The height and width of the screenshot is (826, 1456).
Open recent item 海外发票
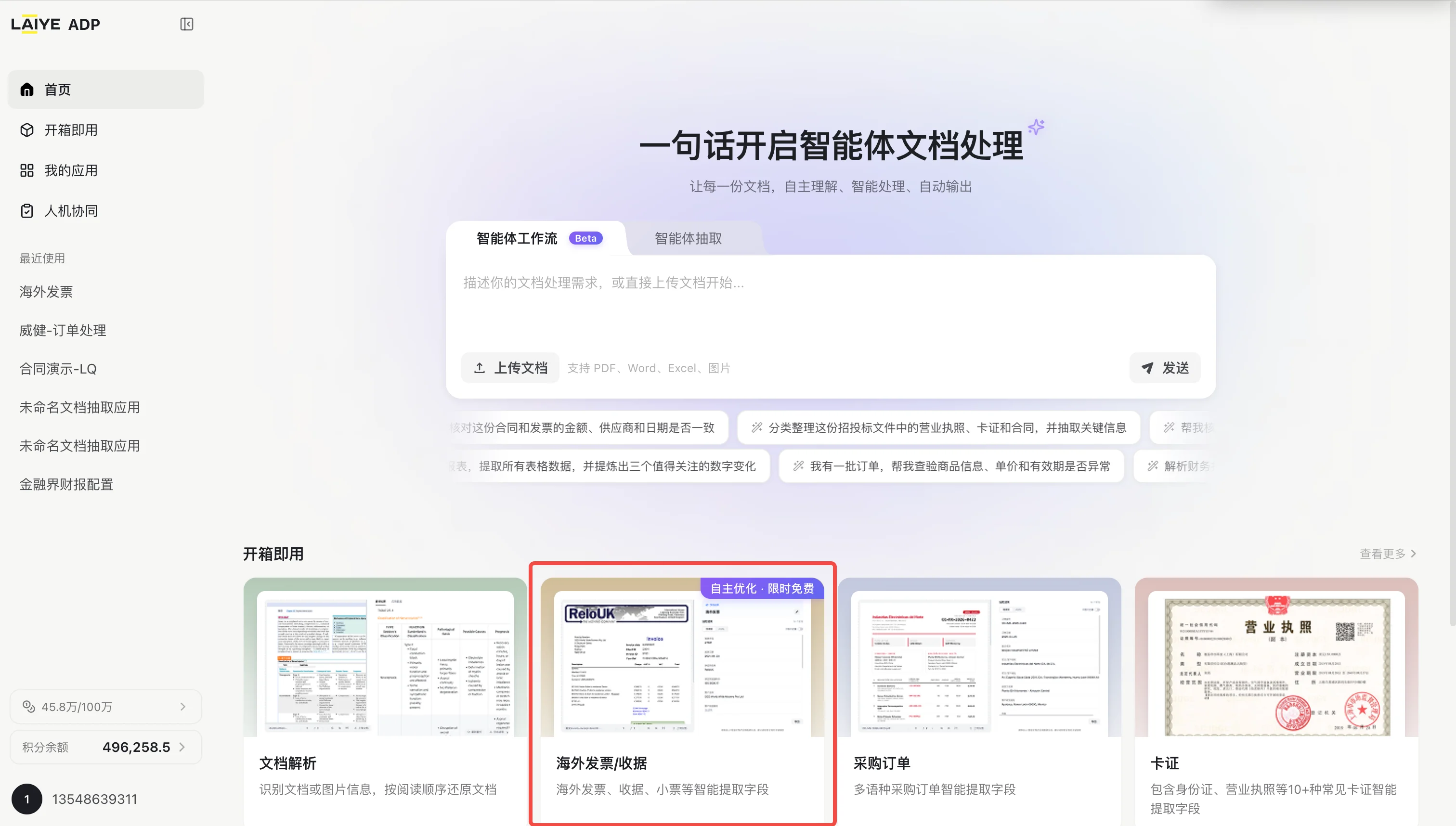pos(46,292)
